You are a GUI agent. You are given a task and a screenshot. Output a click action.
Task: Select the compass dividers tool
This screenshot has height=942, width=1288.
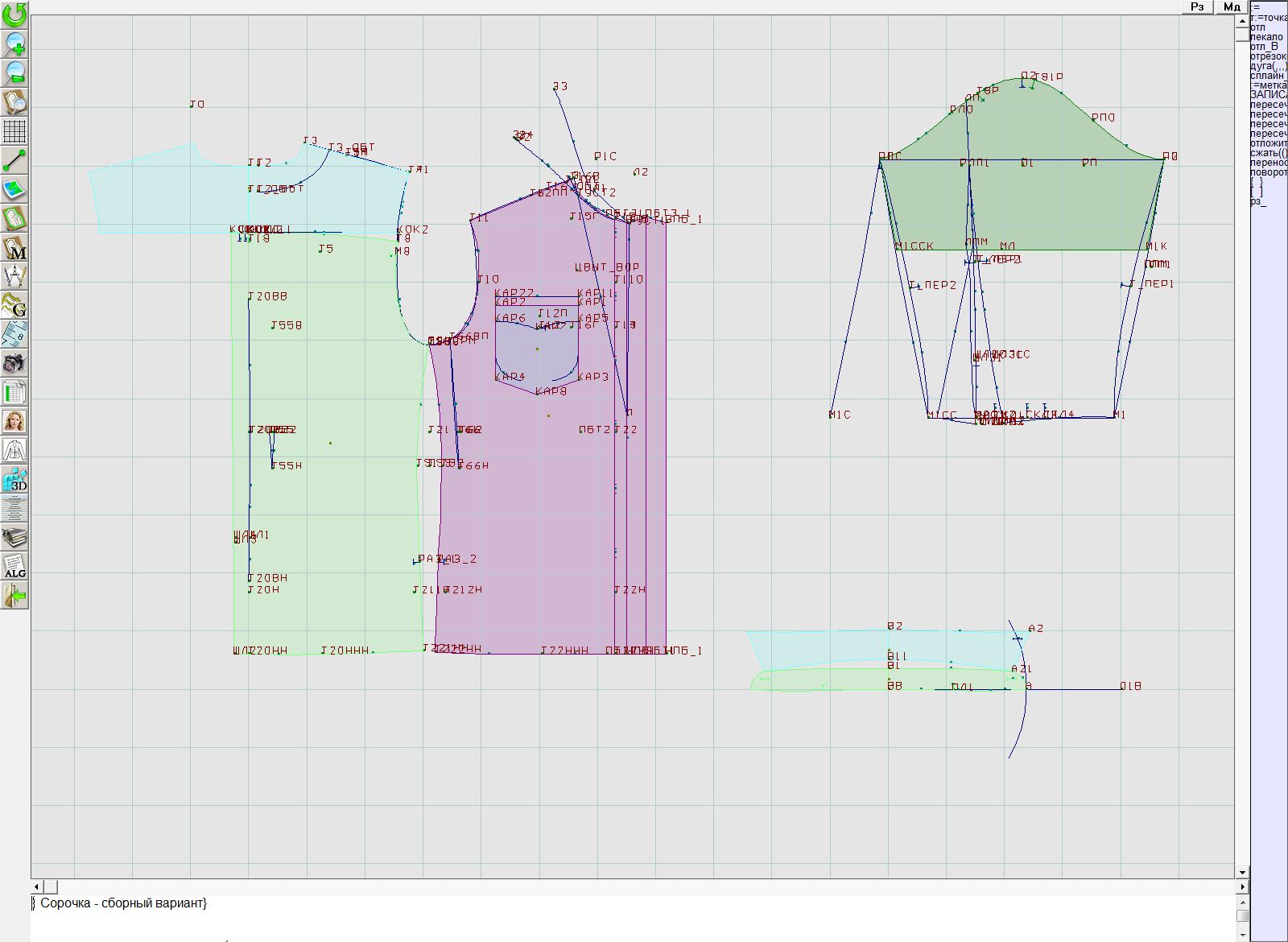14,277
